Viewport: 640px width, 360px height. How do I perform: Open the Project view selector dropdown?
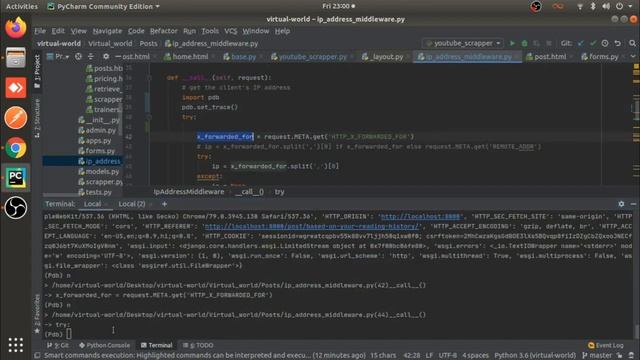click(x=58, y=57)
